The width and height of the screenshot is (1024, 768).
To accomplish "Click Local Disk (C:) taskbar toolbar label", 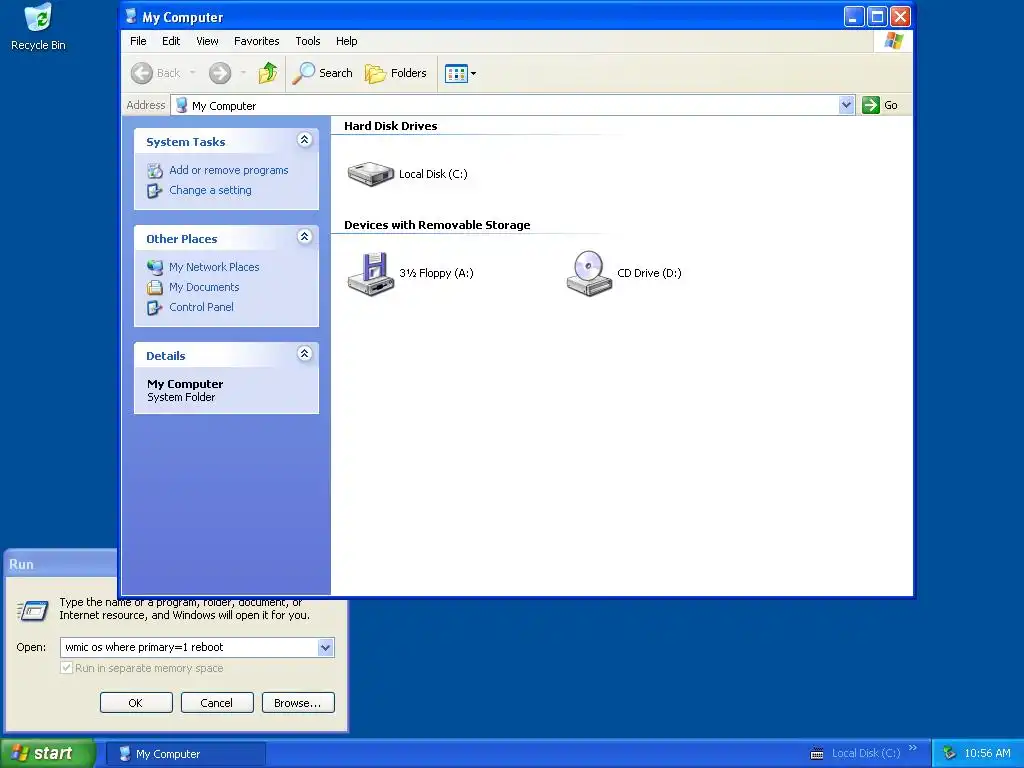I will 865,754.
